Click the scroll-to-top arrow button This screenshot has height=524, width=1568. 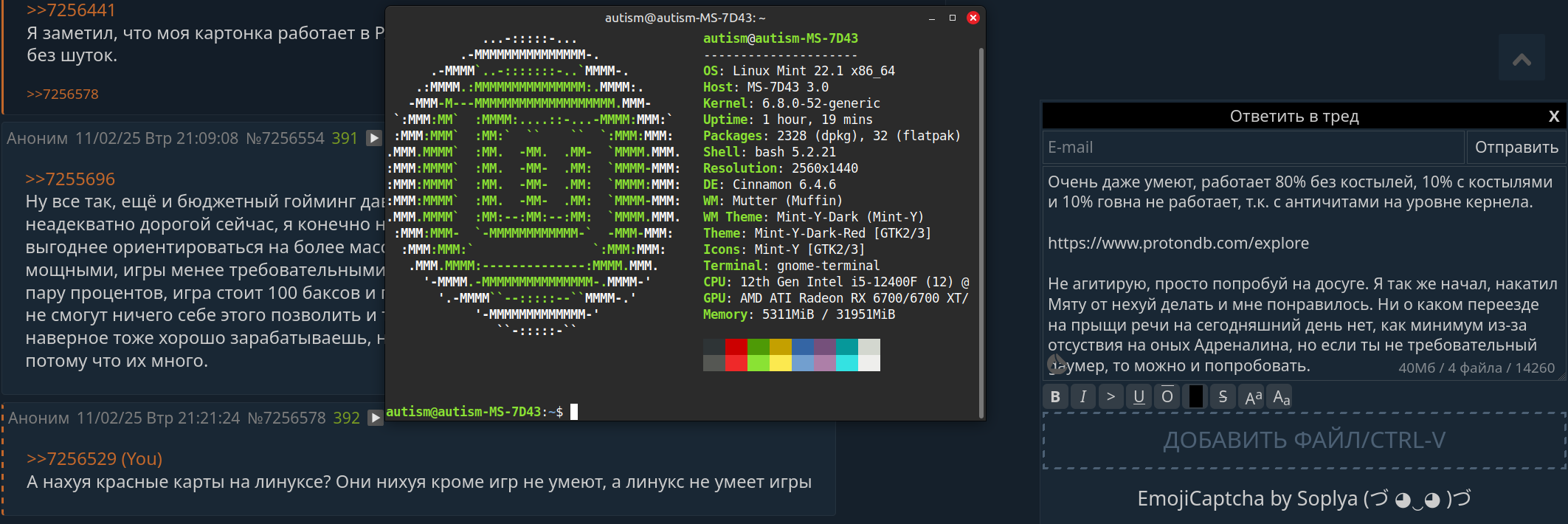tap(1522, 58)
